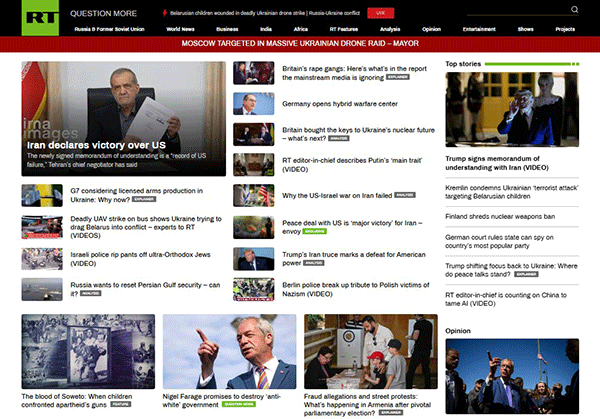Click the Top stories Trump photo
The image size is (600, 419).
[x=512, y=109]
